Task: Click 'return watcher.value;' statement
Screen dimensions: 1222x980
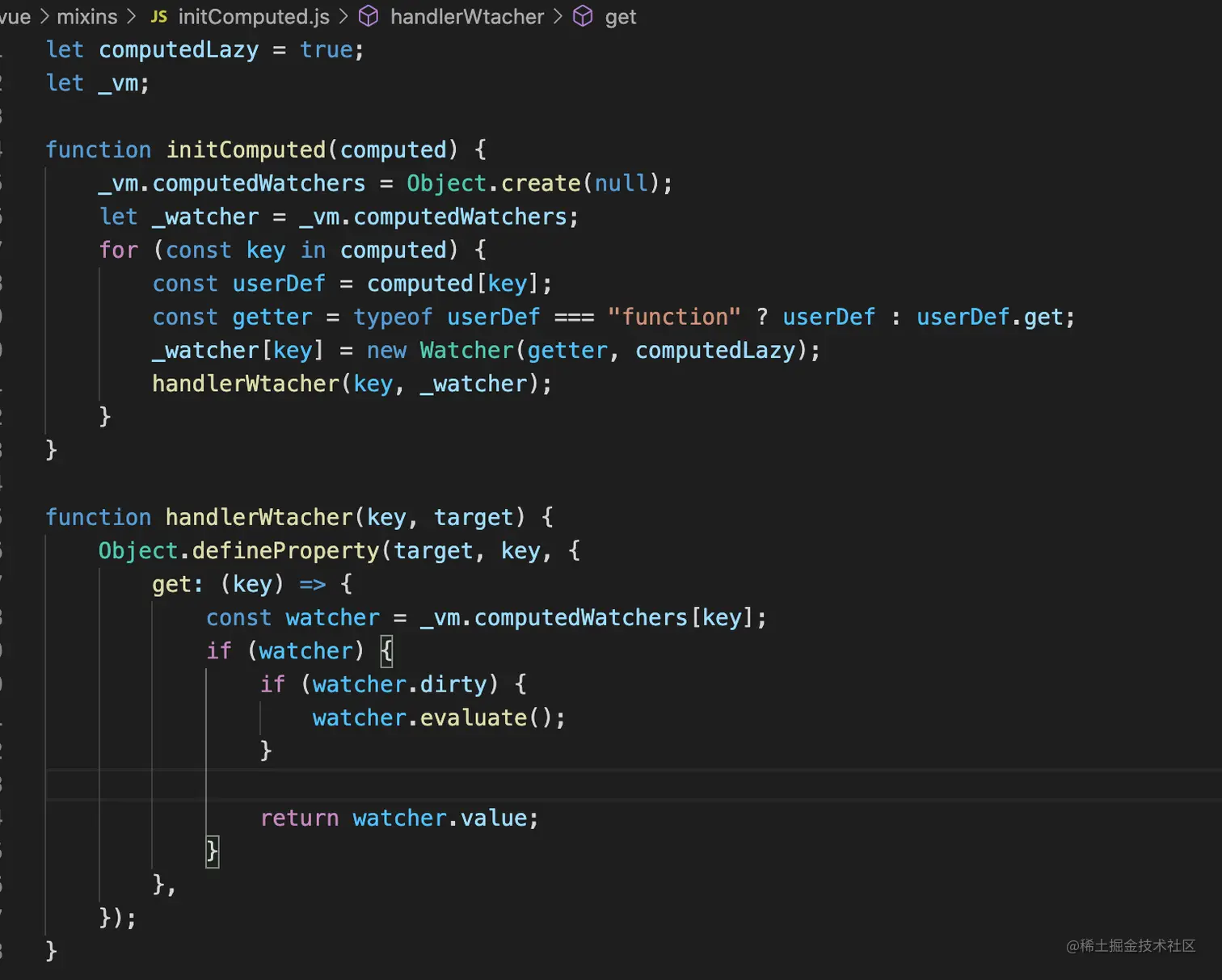Action: tap(399, 818)
